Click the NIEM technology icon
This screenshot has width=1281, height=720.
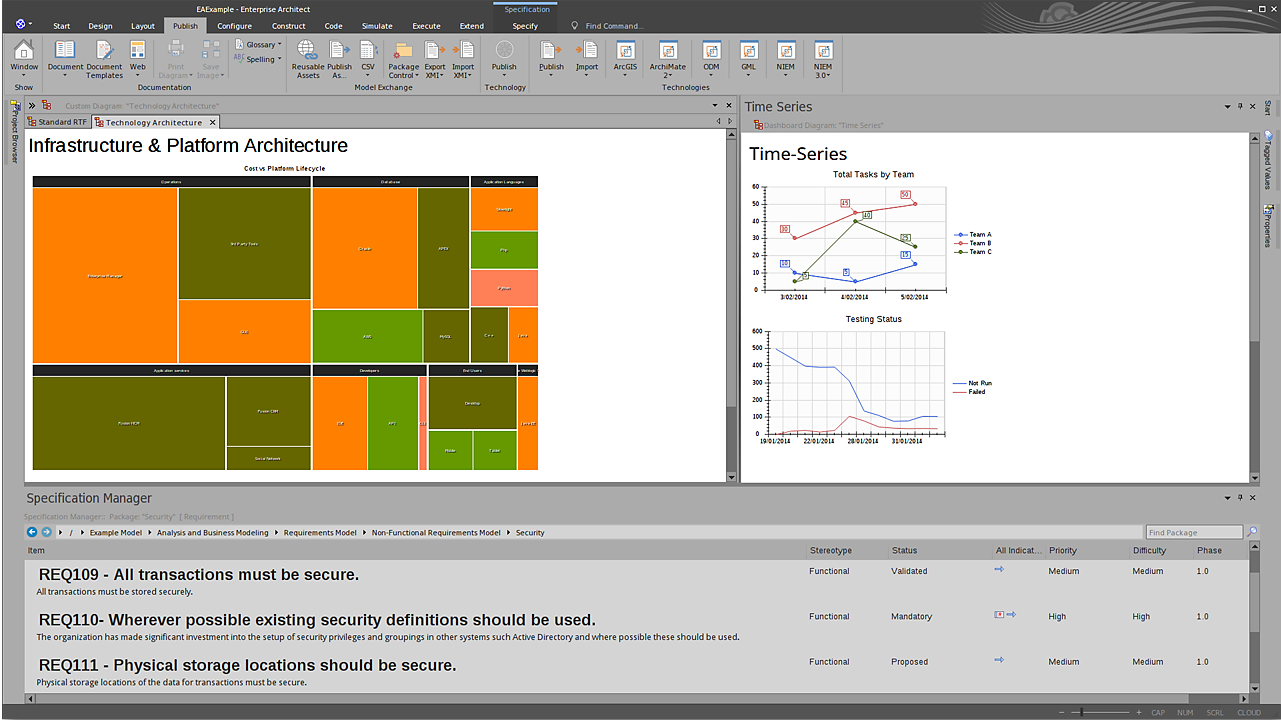786,50
